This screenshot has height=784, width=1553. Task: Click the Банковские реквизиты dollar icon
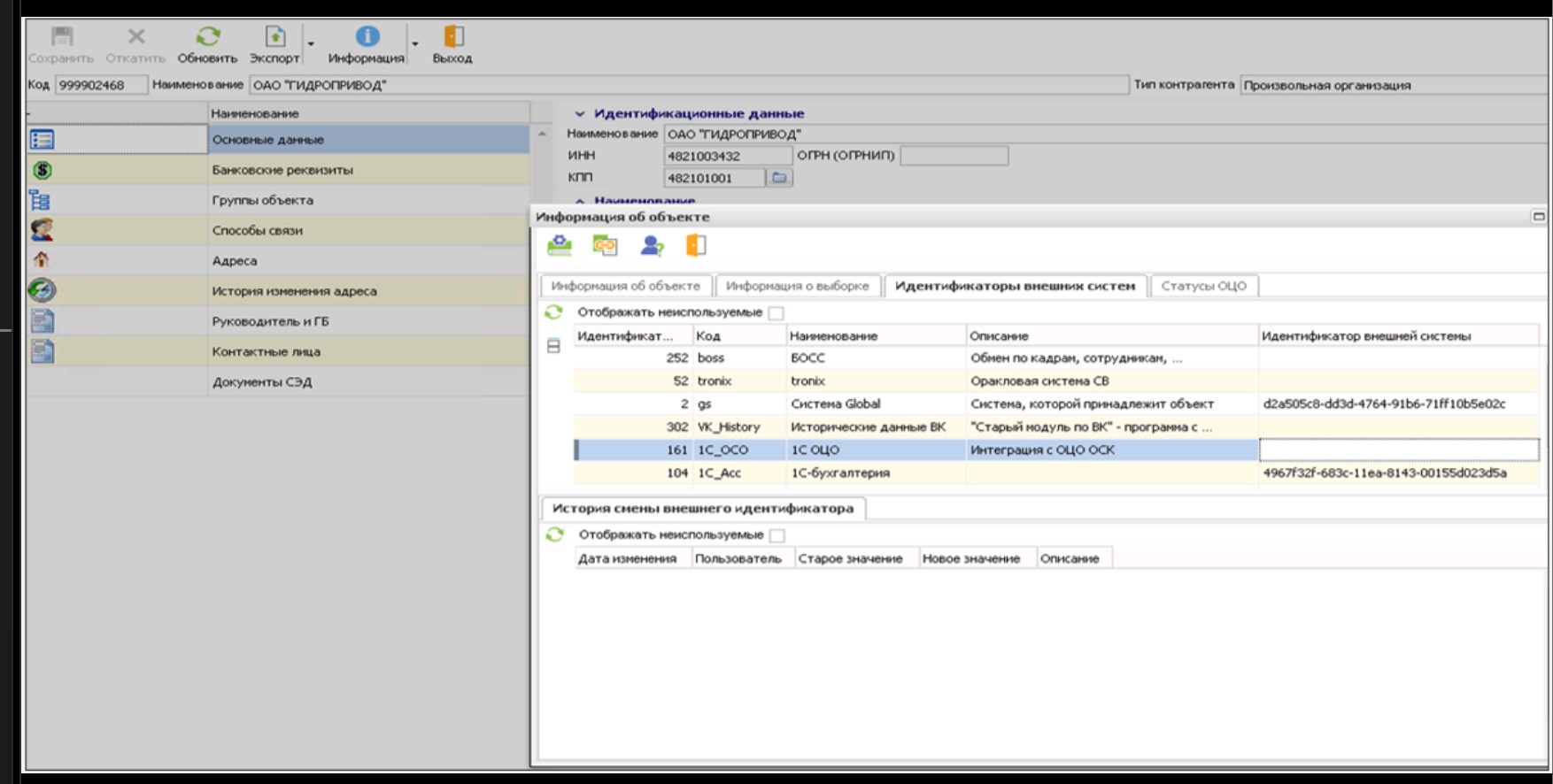42,170
